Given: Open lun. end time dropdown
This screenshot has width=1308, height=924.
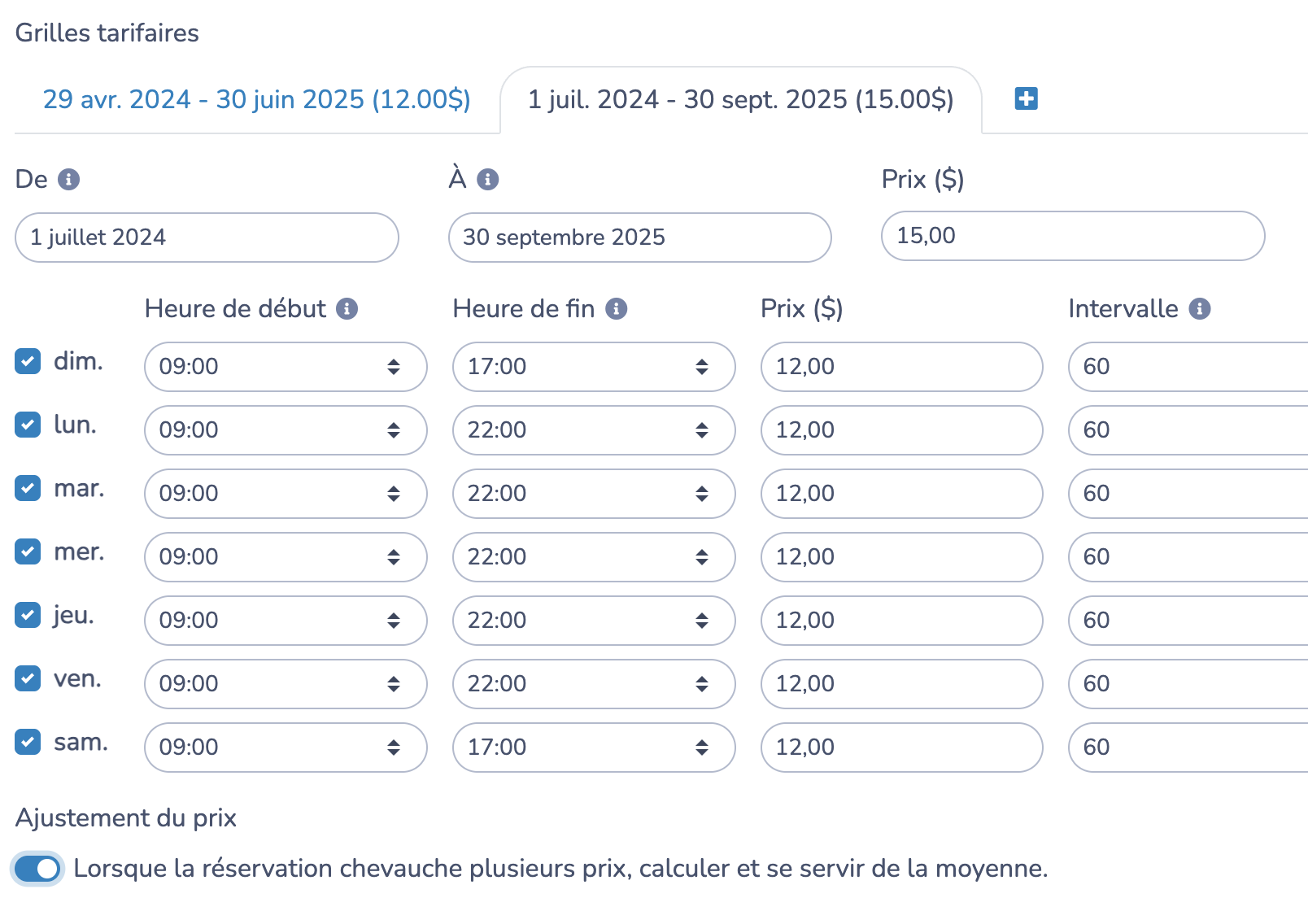Looking at the screenshot, I should click(594, 430).
